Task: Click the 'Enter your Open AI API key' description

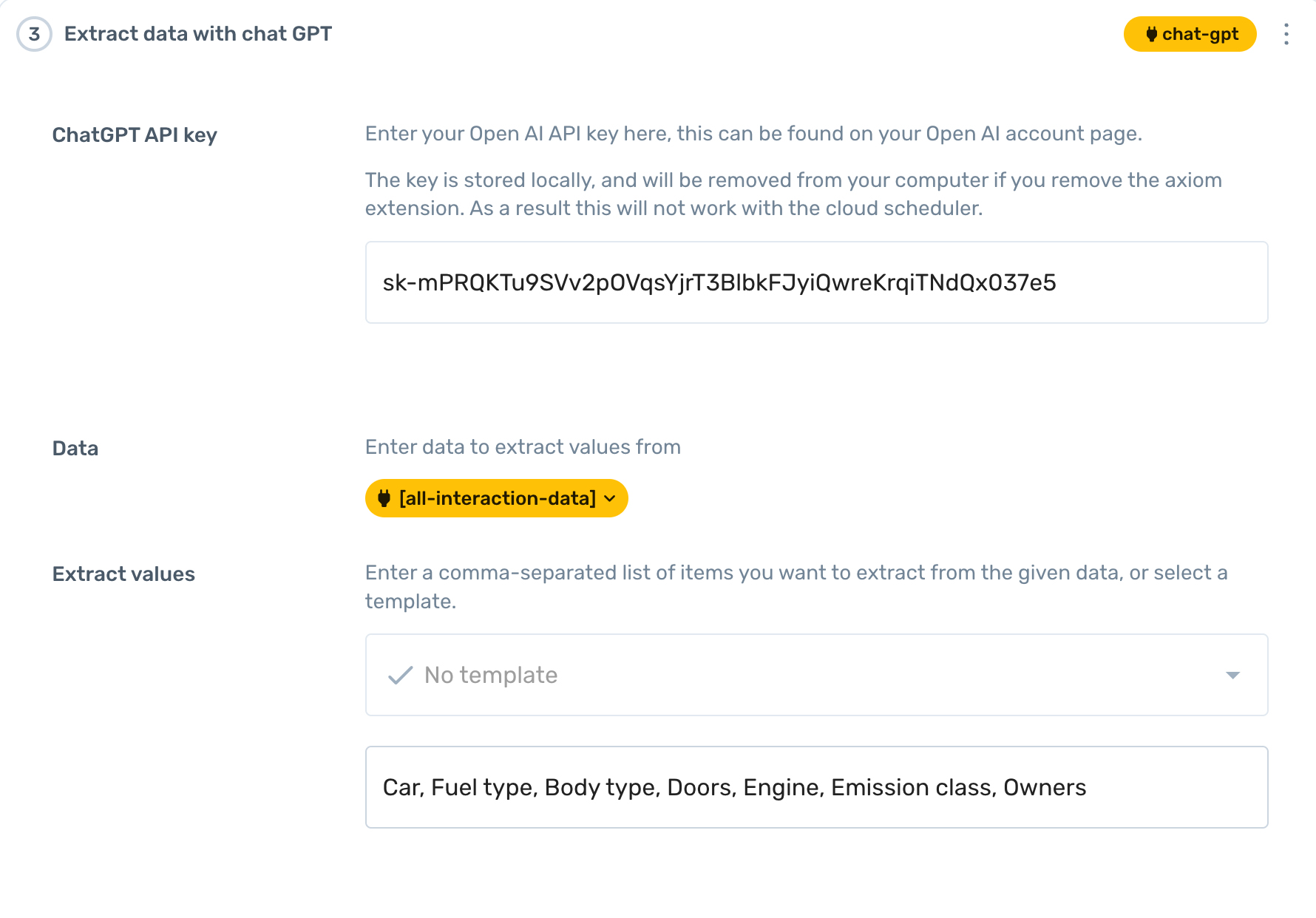Action: click(x=753, y=134)
